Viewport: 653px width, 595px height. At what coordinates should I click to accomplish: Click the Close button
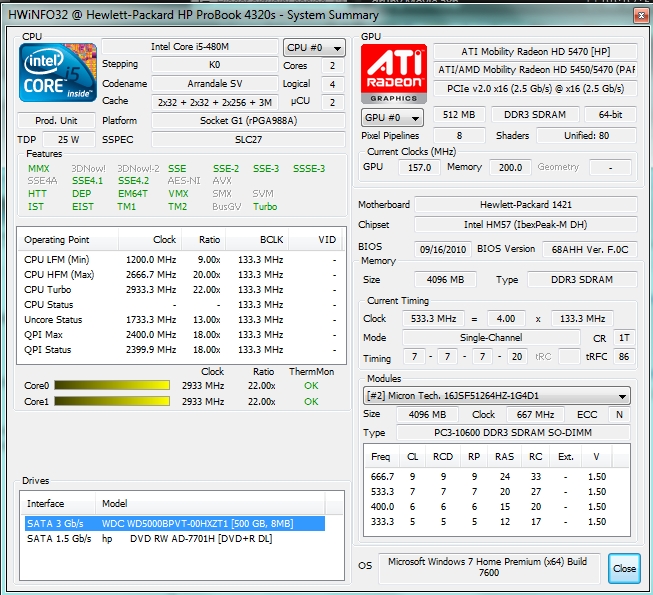click(x=624, y=568)
